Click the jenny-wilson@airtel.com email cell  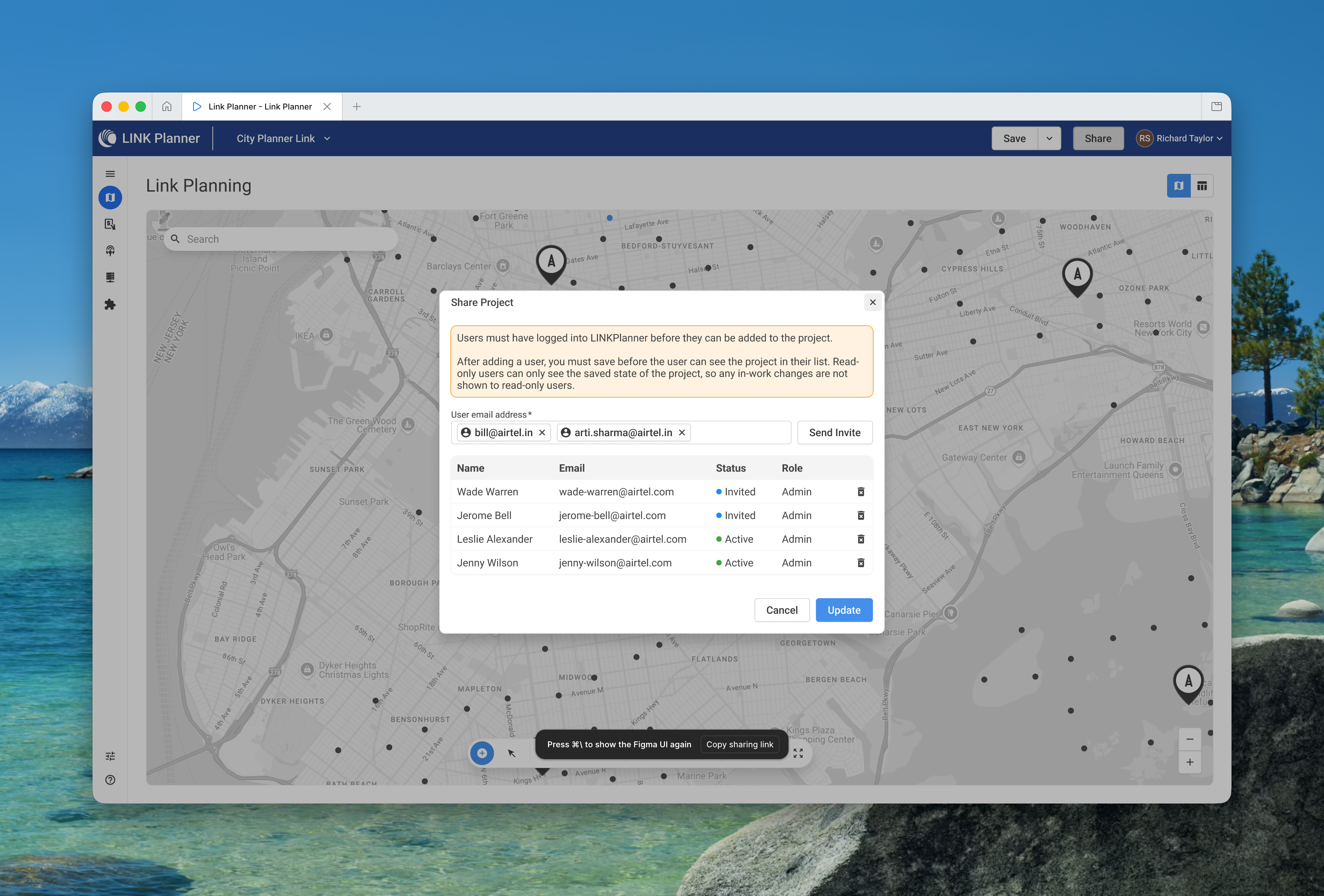[x=615, y=563]
